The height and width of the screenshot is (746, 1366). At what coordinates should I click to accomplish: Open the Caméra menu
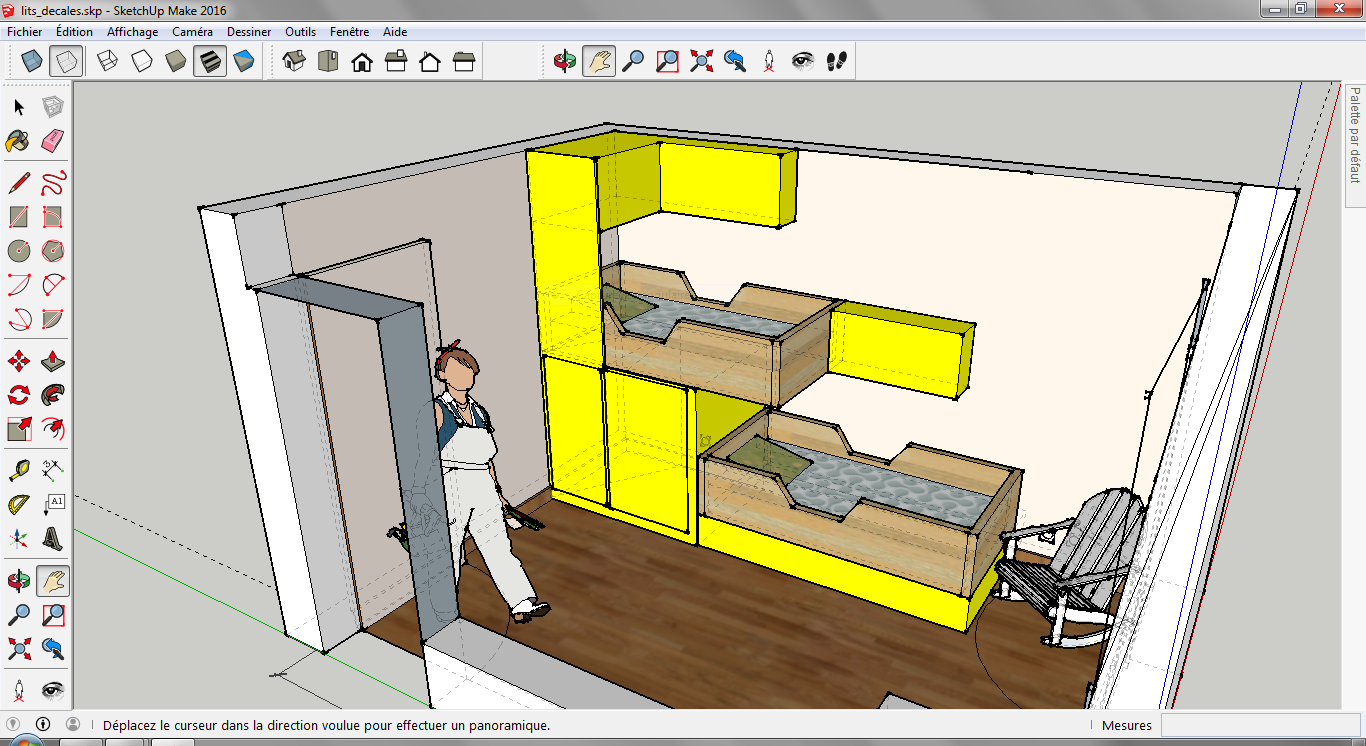click(192, 32)
